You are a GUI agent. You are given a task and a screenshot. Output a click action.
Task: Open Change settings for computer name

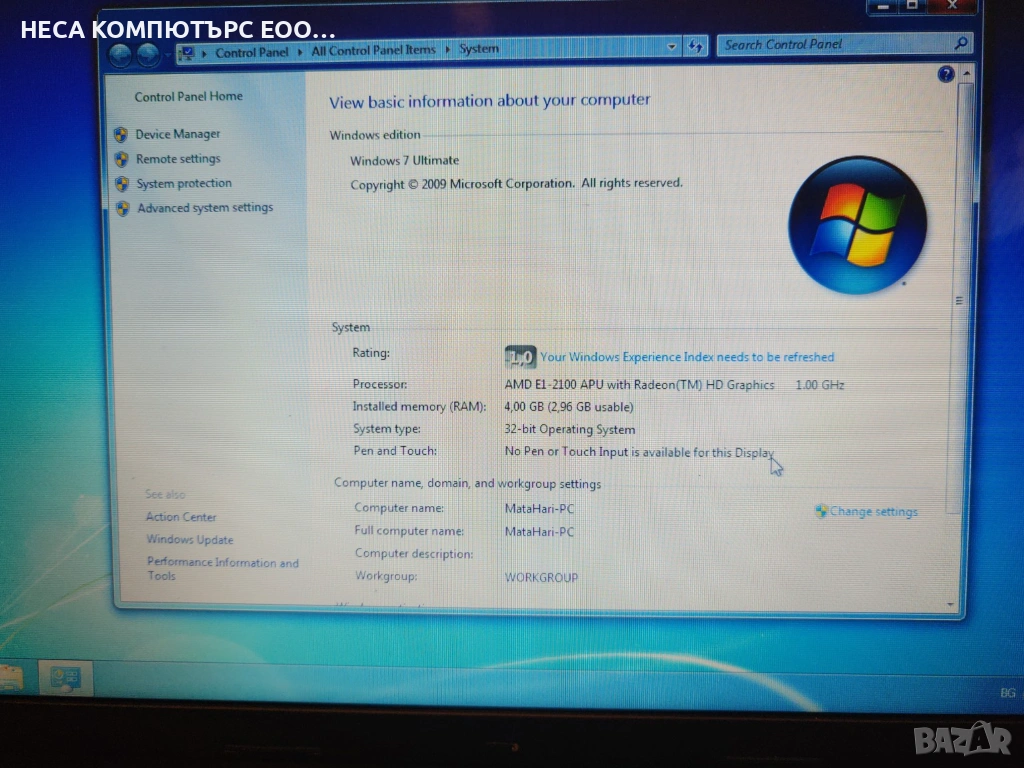[x=872, y=511]
